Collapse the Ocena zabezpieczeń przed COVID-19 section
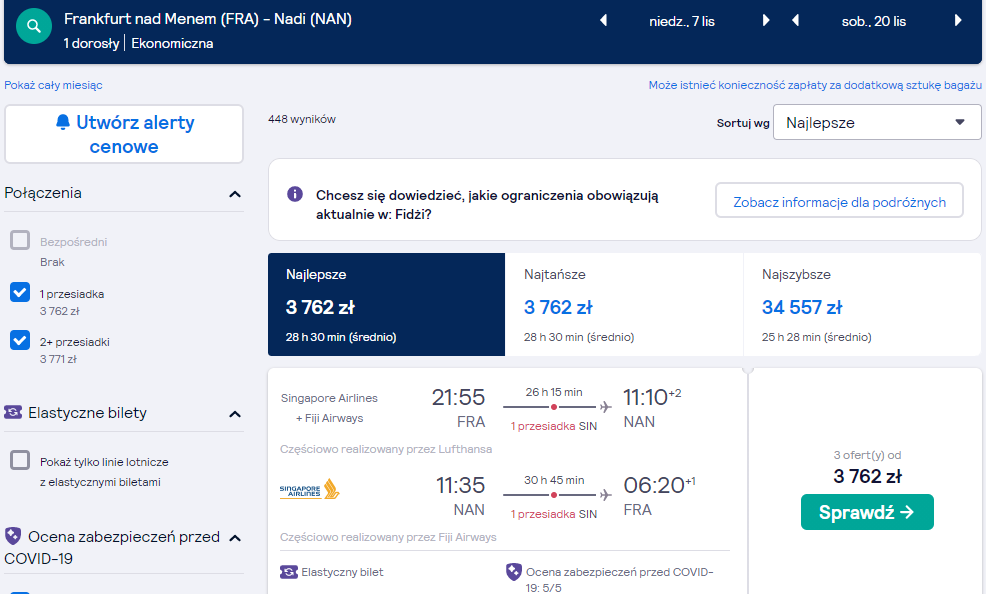Screen dimensions: 986x594 click(x=235, y=538)
